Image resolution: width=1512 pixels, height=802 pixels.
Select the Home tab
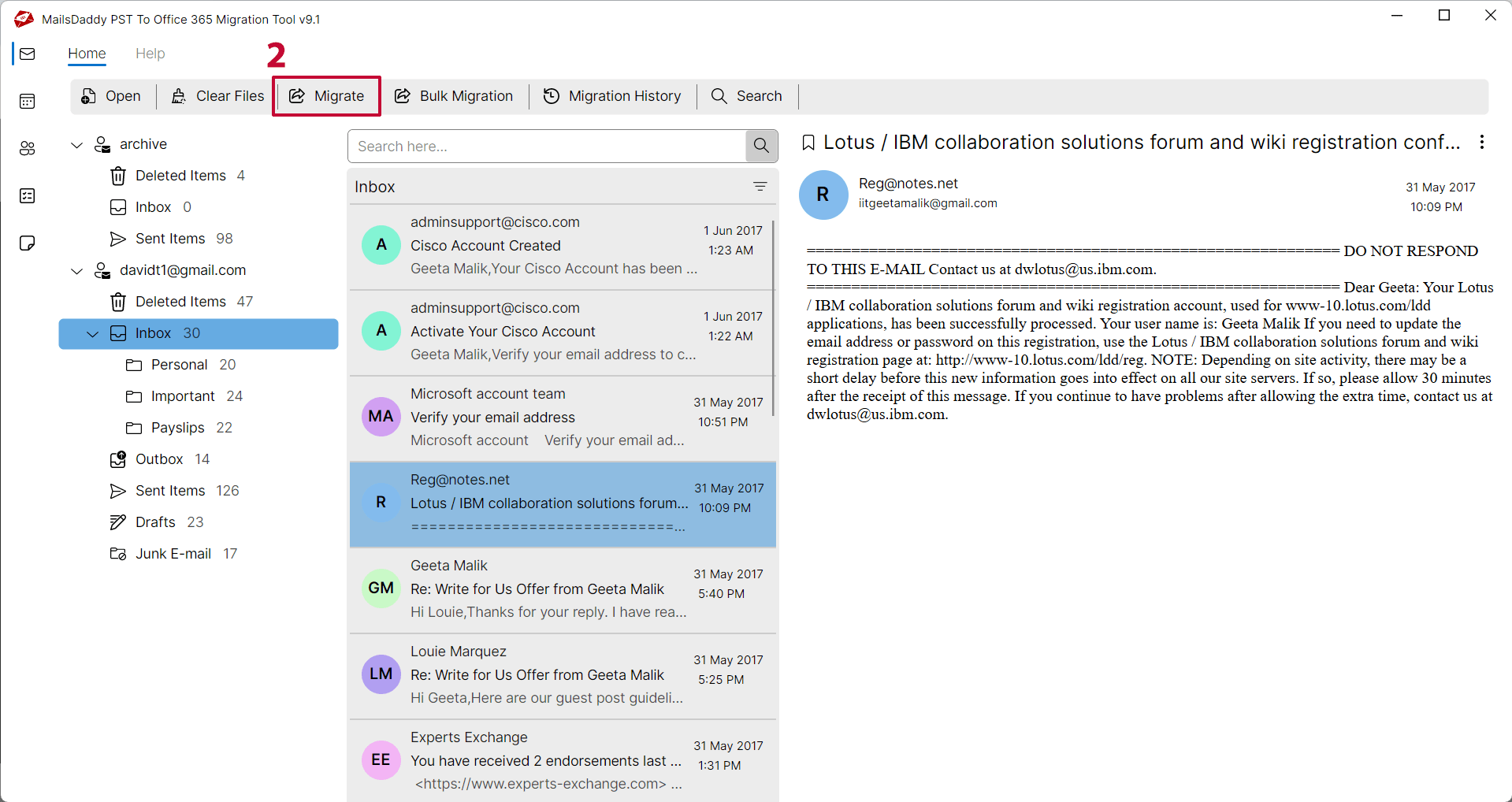(87, 54)
